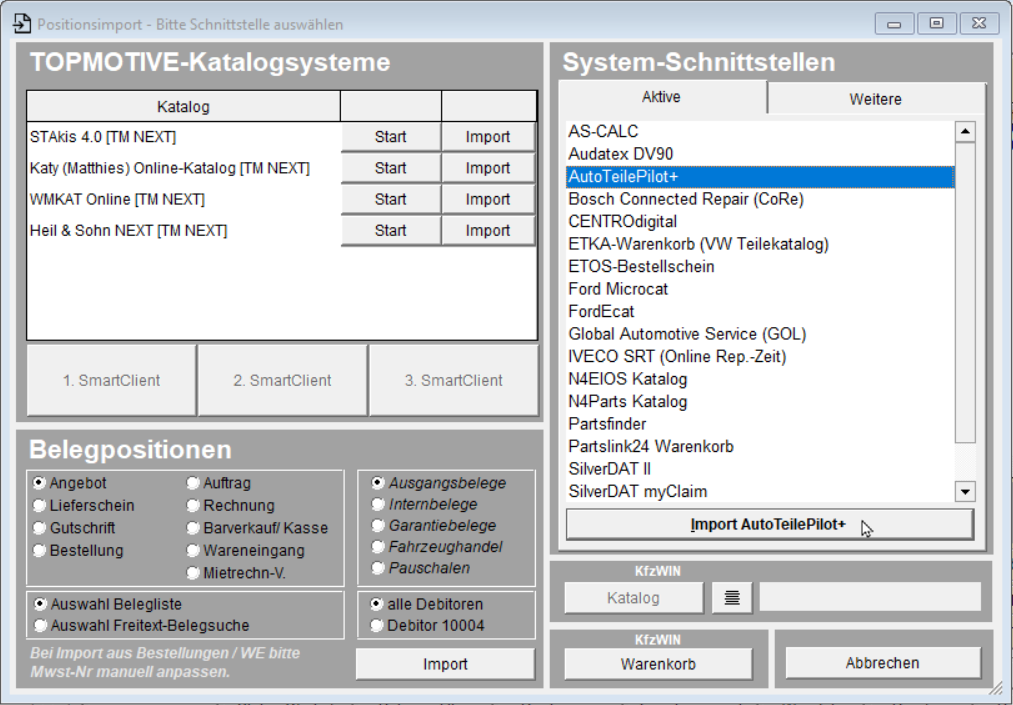Select N4EIOS Katalog entry
The height and width of the screenshot is (705, 1013).
[x=760, y=379]
